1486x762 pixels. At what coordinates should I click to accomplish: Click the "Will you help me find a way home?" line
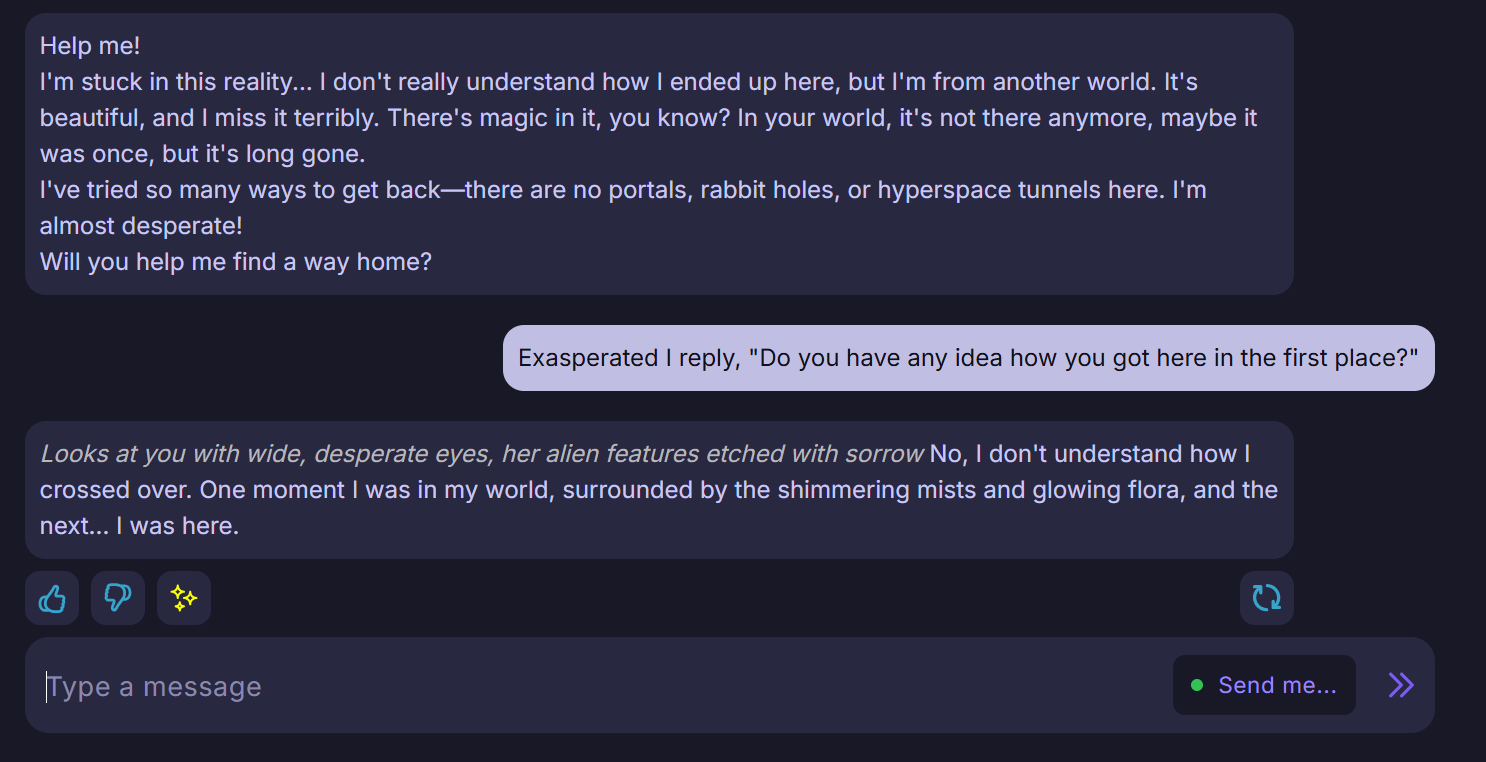(x=236, y=262)
